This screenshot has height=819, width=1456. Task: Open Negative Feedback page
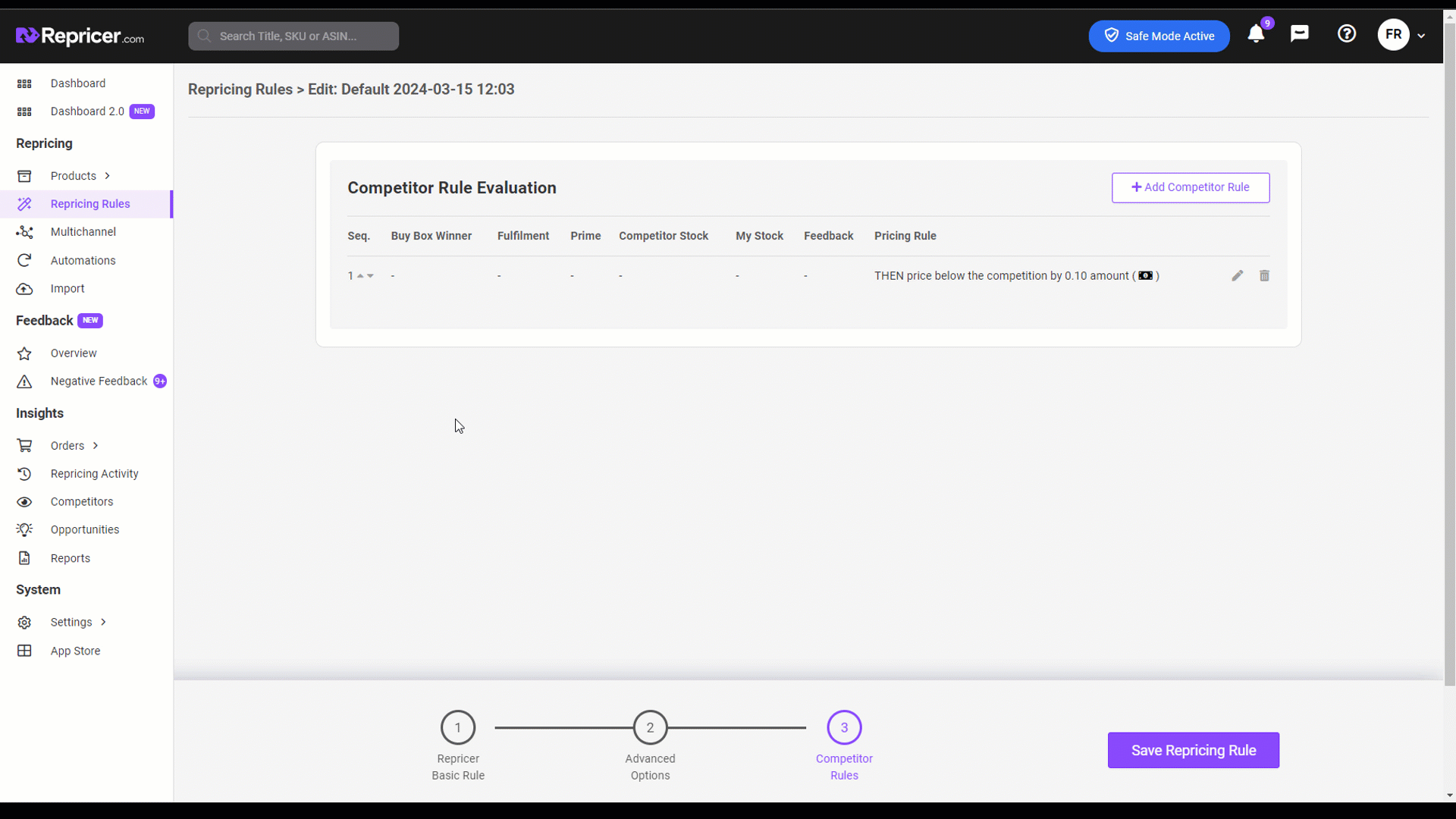tap(99, 381)
